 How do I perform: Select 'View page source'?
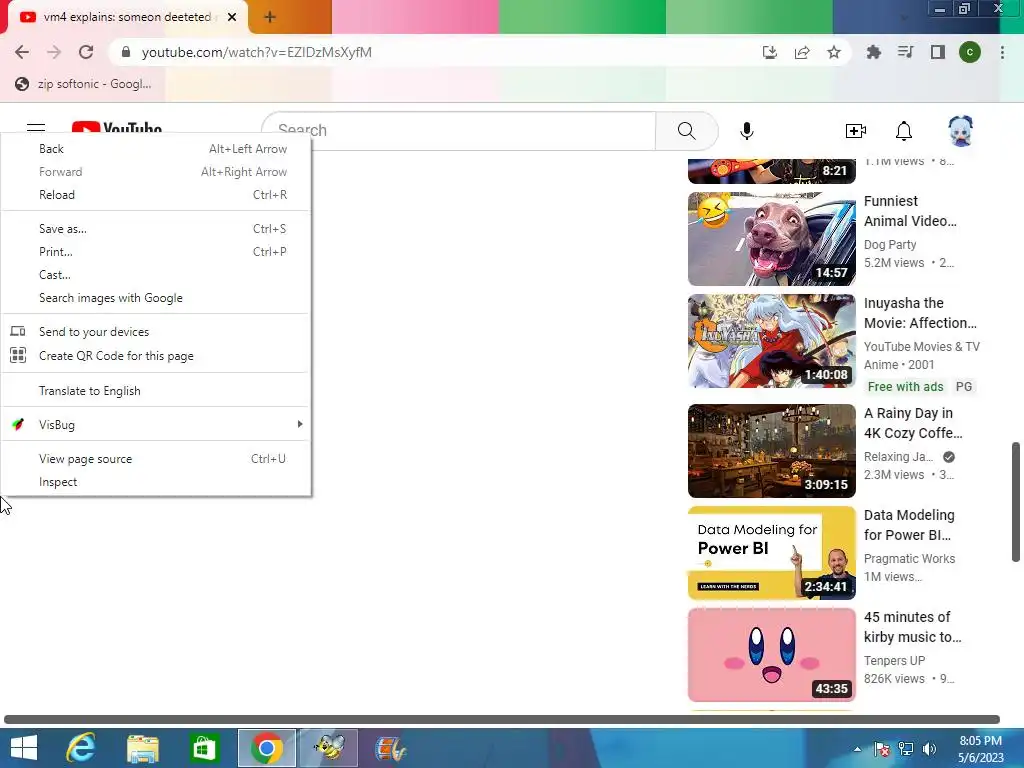click(156, 459)
